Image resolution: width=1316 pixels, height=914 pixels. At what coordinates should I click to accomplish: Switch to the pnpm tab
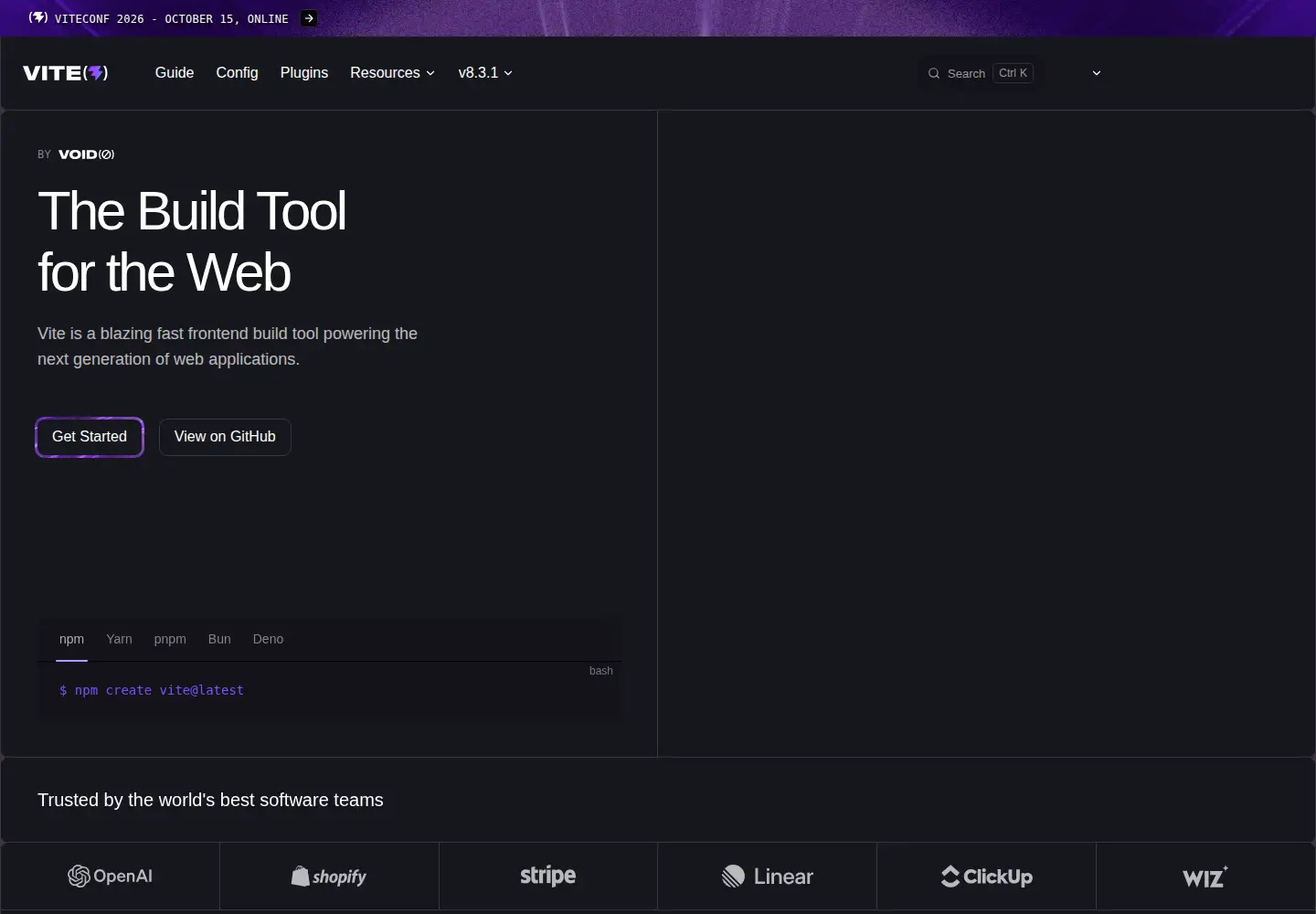click(x=170, y=639)
